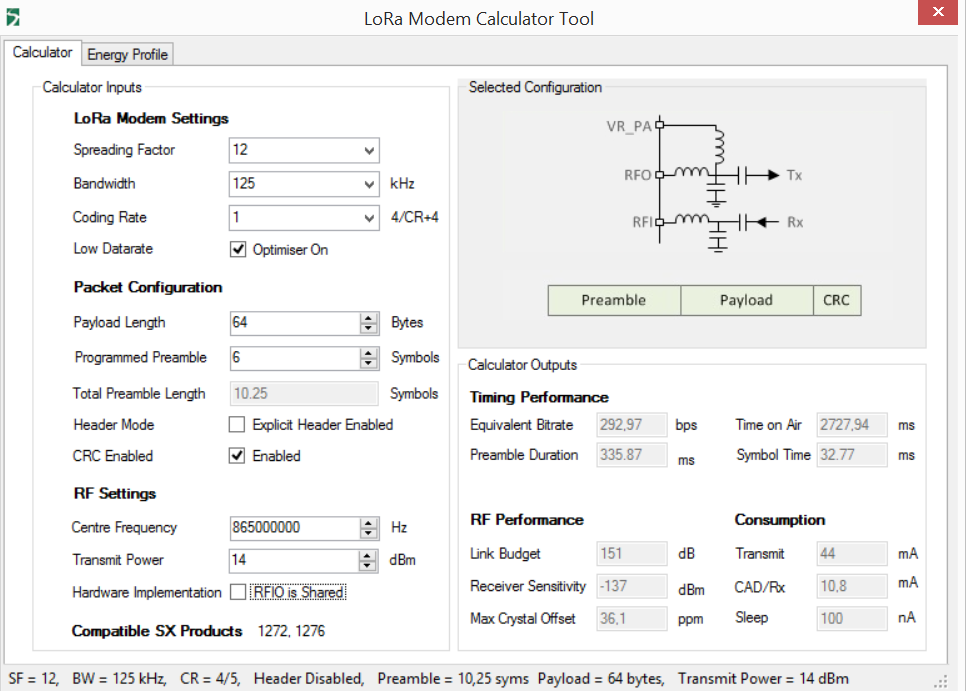Expand the Bandwidth dropdown
The width and height of the screenshot is (966, 691).
tap(368, 184)
